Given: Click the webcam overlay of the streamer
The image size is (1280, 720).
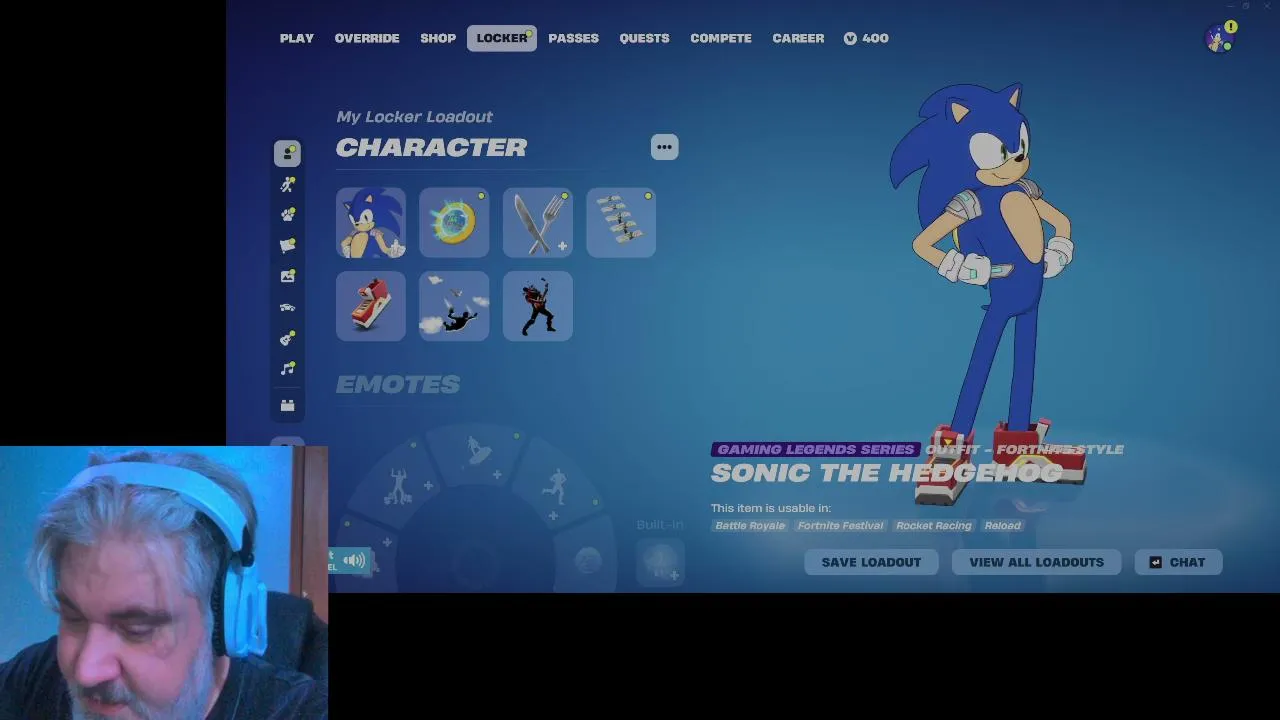Looking at the screenshot, I should coord(164,583).
